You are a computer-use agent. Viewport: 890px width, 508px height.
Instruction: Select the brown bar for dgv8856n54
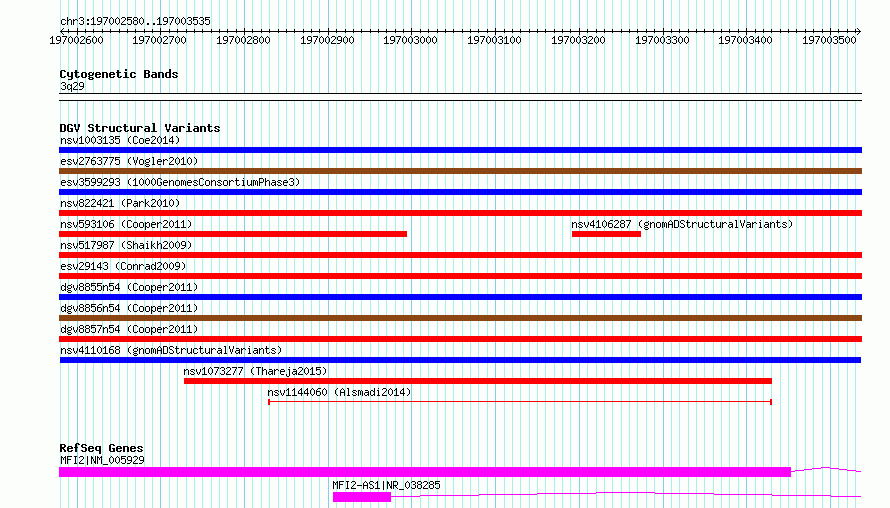click(460, 318)
